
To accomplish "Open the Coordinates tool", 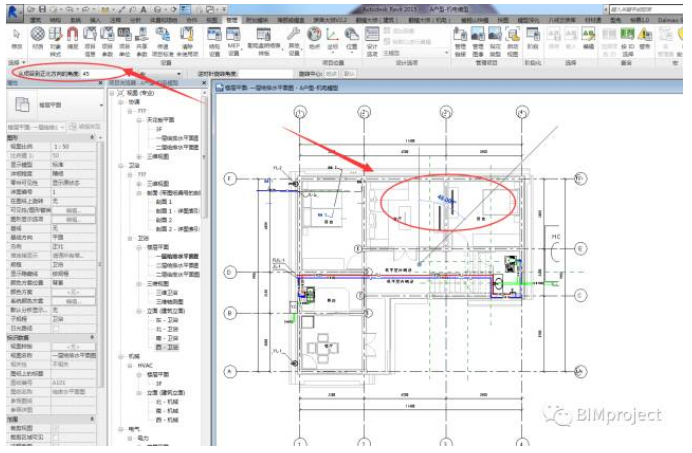I will 332,38.
